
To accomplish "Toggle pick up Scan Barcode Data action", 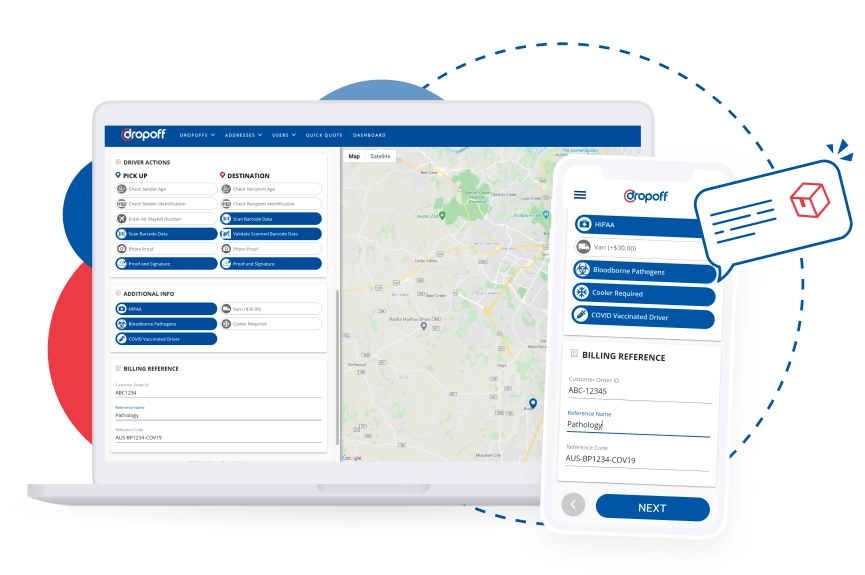I will 166,234.
